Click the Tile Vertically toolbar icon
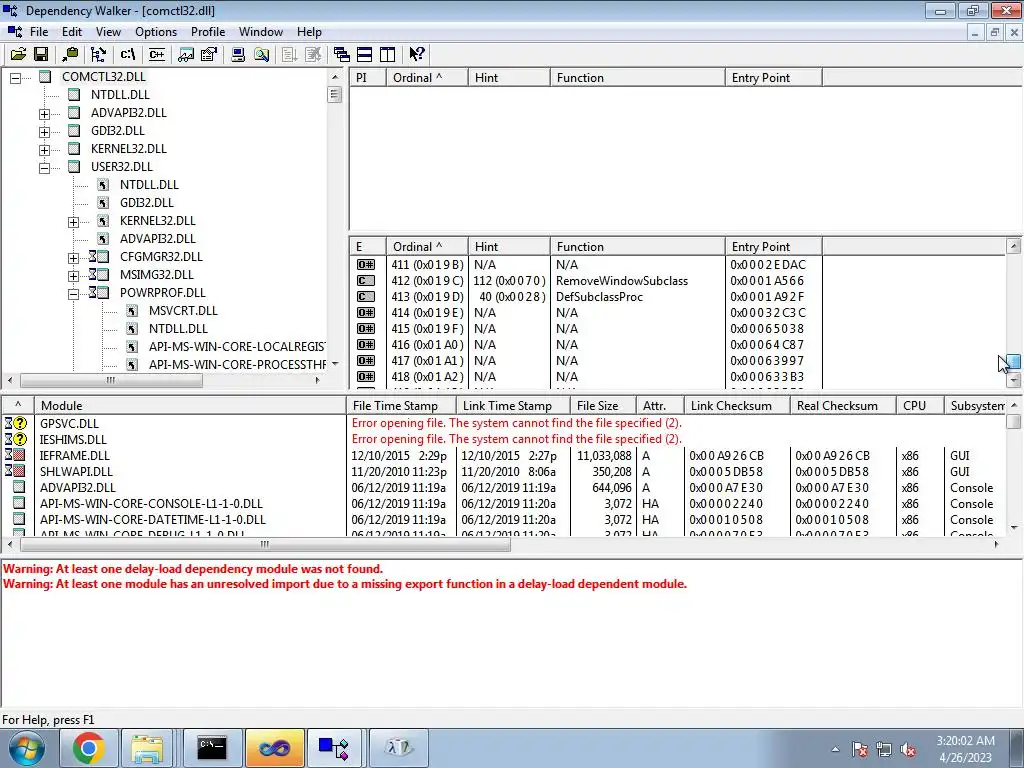 pos(387,54)
